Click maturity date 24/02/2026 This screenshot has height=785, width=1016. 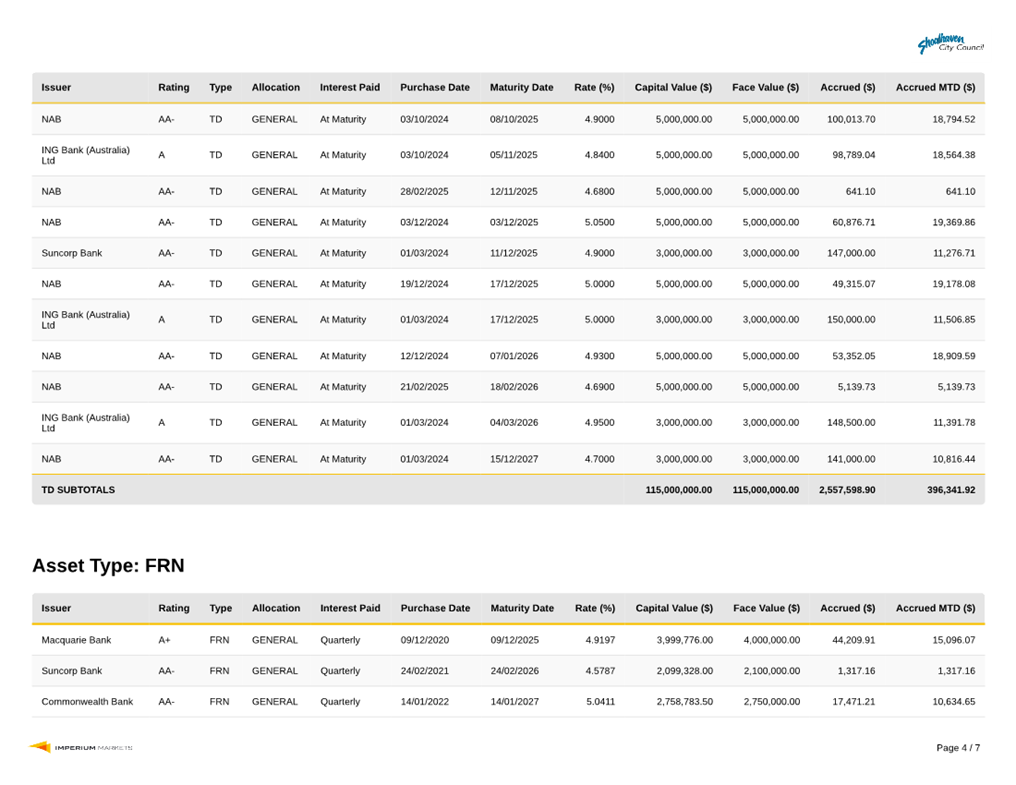[x=514, y=671]
